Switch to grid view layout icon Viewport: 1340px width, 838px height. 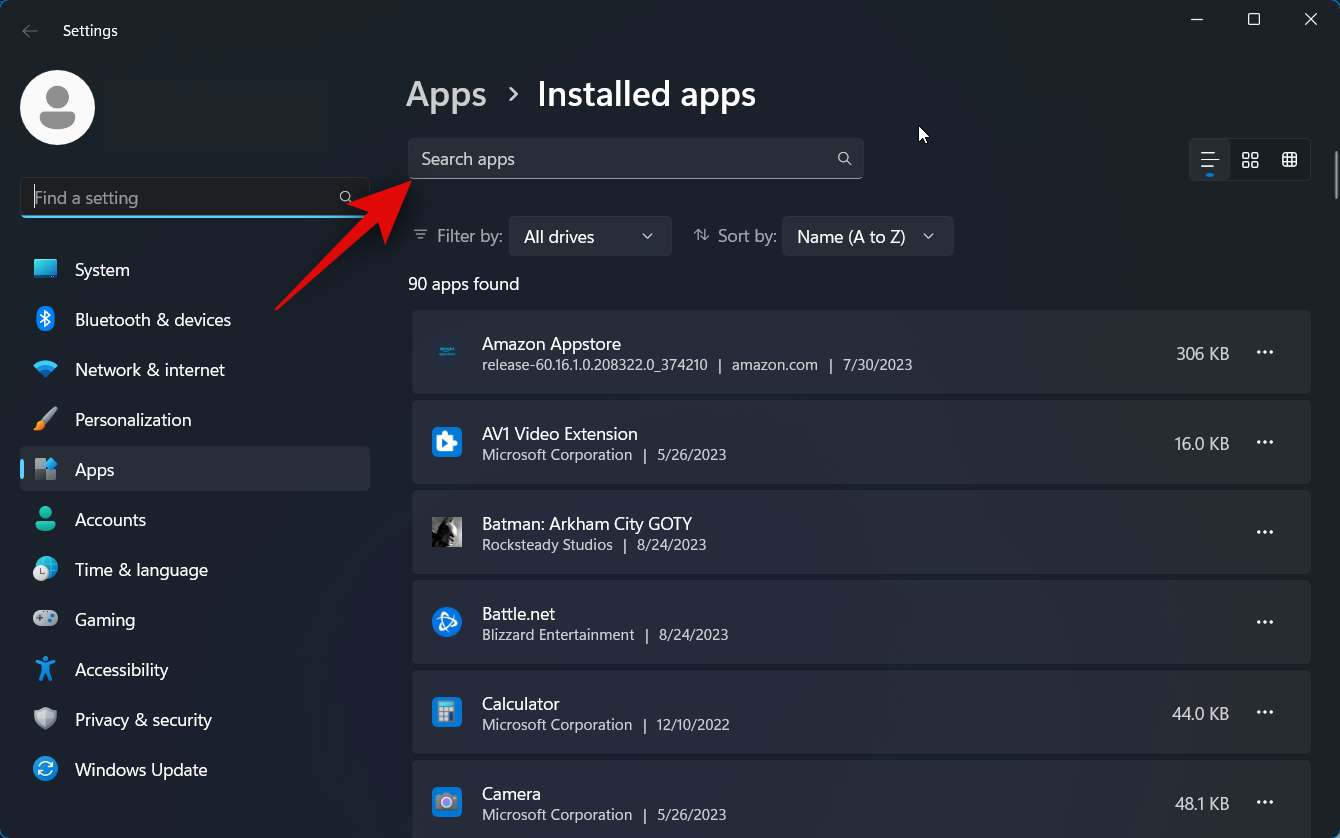tap(1249, 160)
